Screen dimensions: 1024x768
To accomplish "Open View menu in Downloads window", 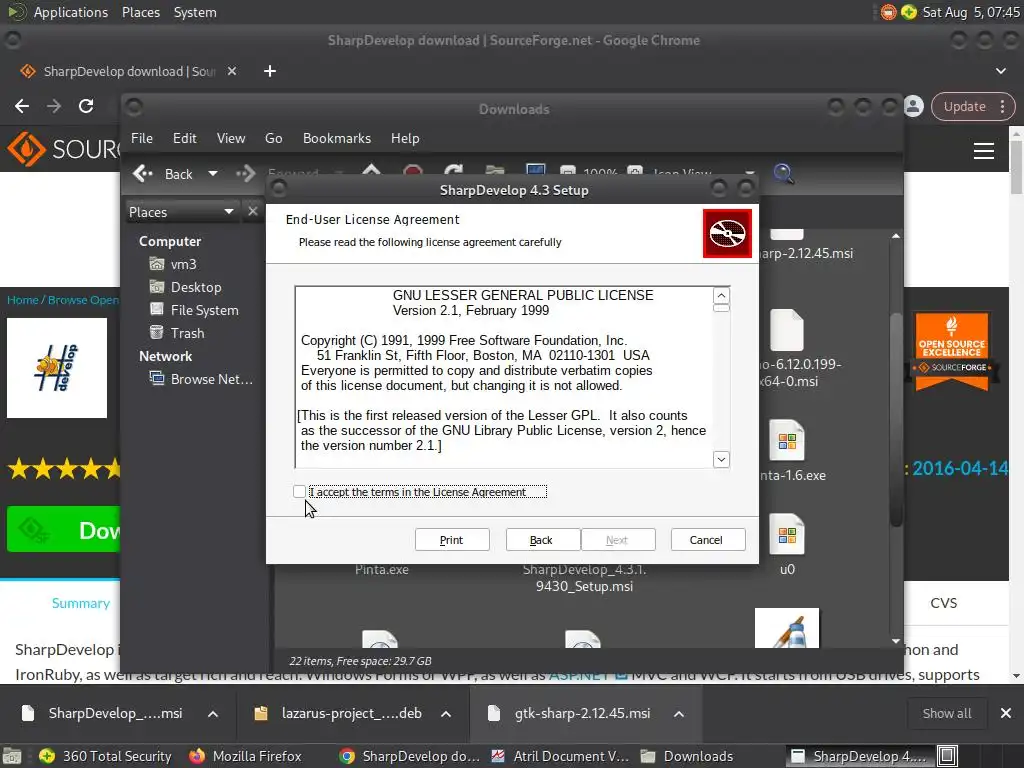I will pos(231,138).
